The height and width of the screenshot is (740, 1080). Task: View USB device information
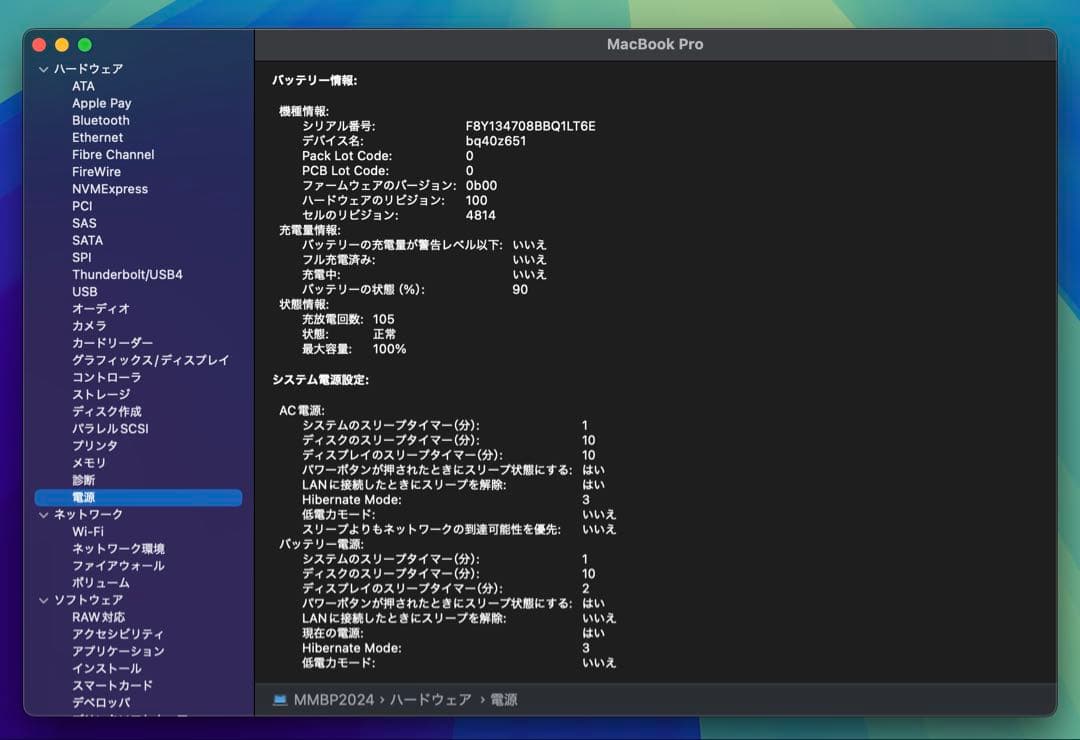click(85, 291)
